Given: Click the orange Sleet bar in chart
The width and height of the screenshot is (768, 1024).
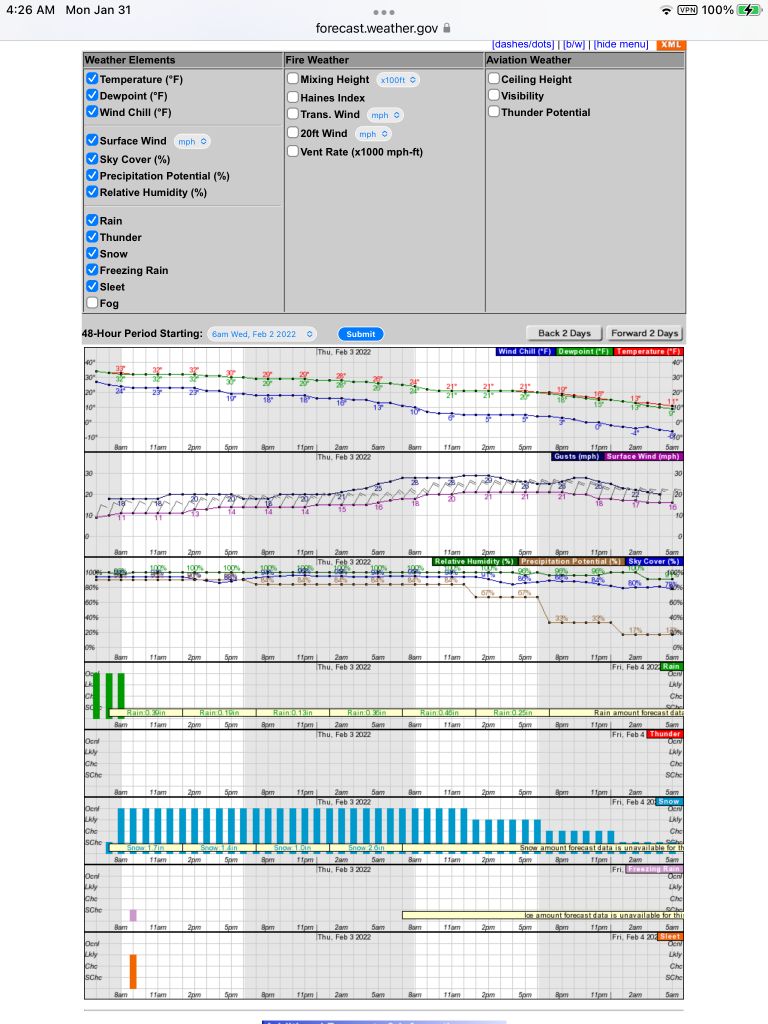Looking at the screenshot, I should 133,971.
